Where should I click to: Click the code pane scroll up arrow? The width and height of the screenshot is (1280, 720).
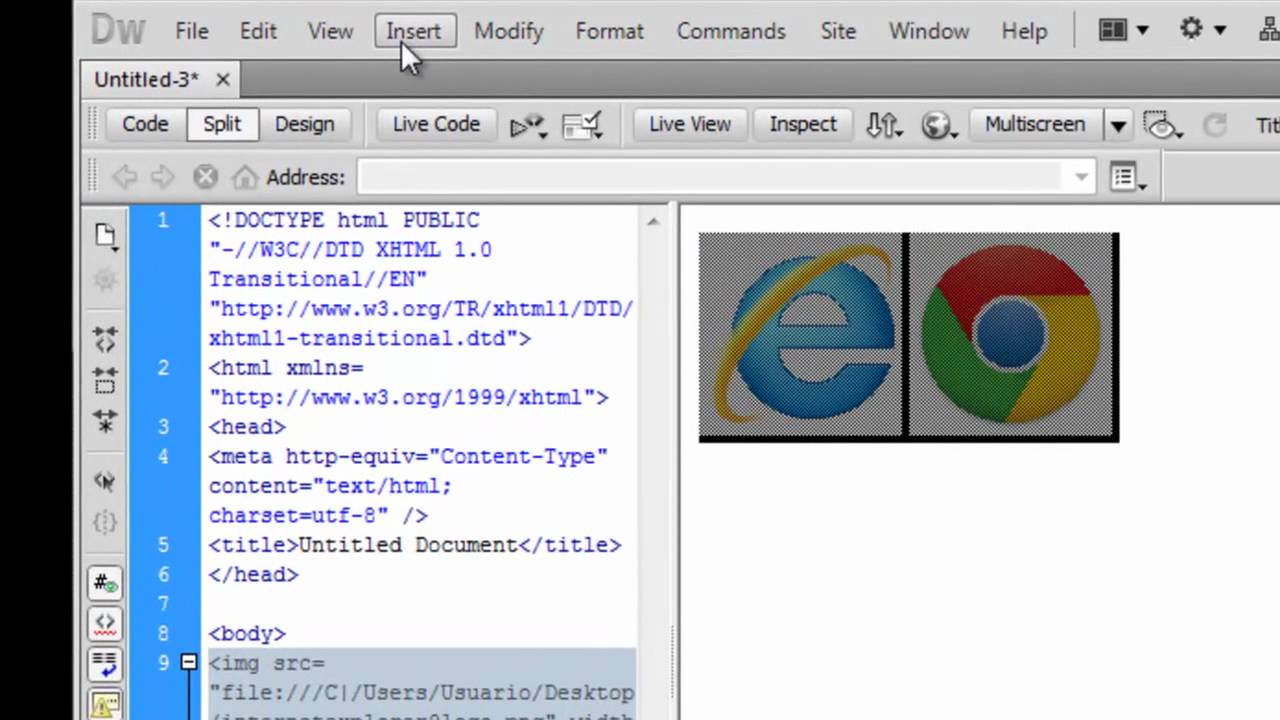coord(653,221)
